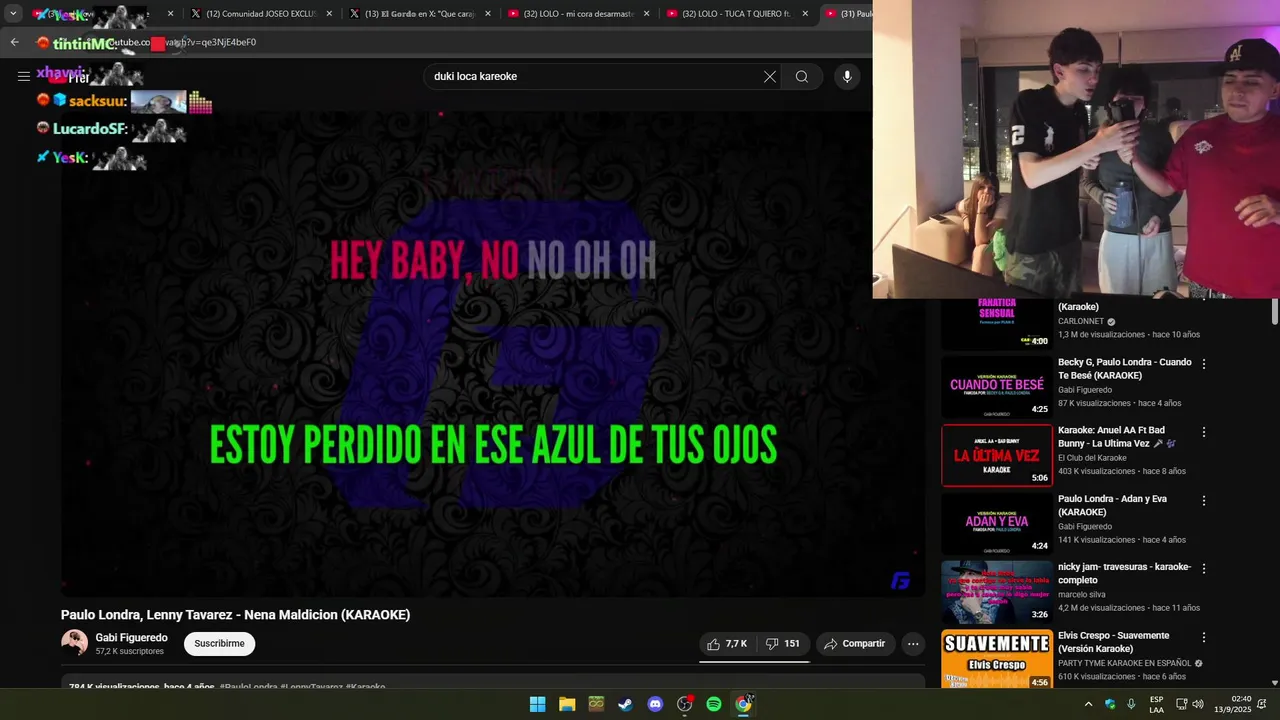This screenshot has width=1280, height=720.
Task: Open title 'Elvis Crespo - Suavemente (Versión Karaoke)'
Action: [x=1113, y=642]
